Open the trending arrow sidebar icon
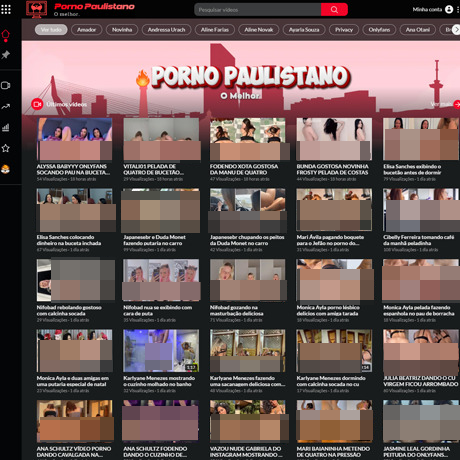Viewport: 460px width, 460px height. (6, 106)
